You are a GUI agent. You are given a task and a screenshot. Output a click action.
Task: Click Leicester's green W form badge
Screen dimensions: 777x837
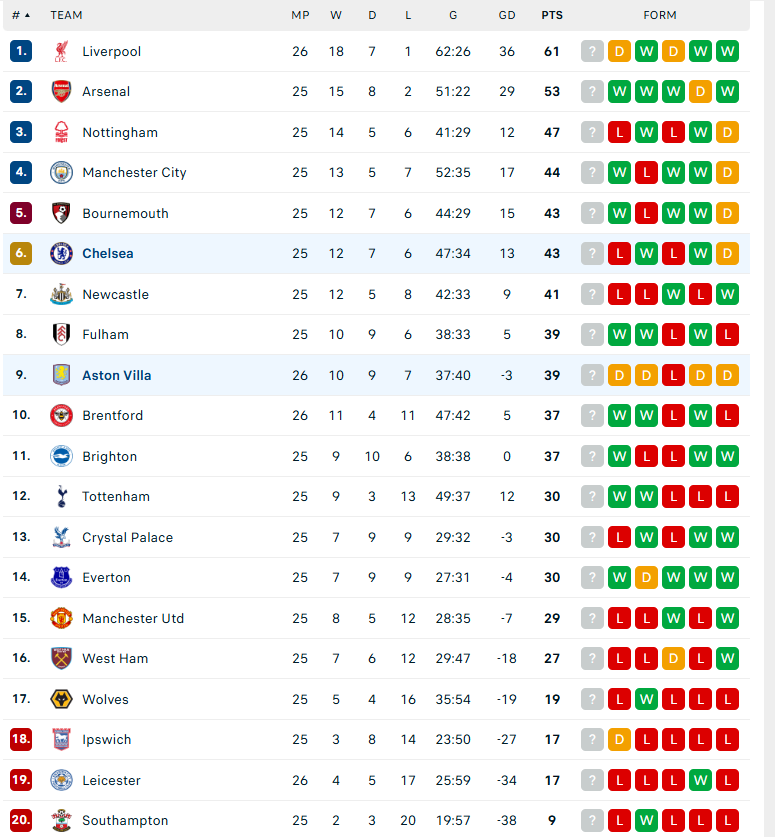pos(700,780)
